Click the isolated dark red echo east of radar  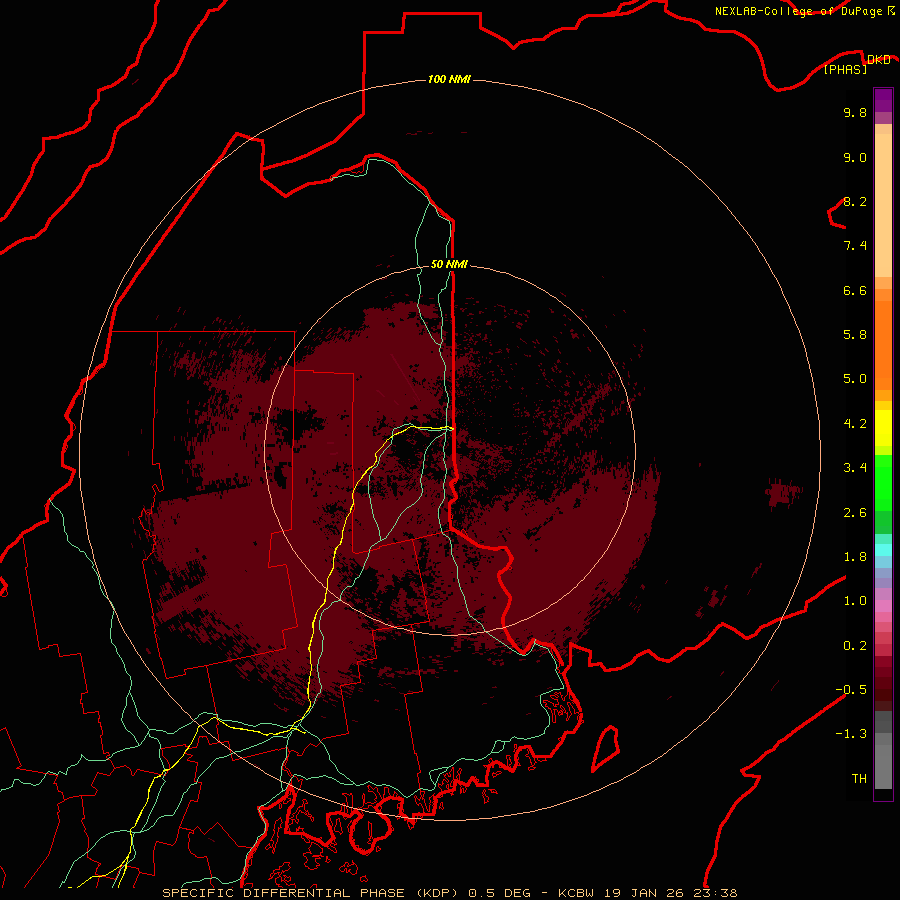point(784,494)
